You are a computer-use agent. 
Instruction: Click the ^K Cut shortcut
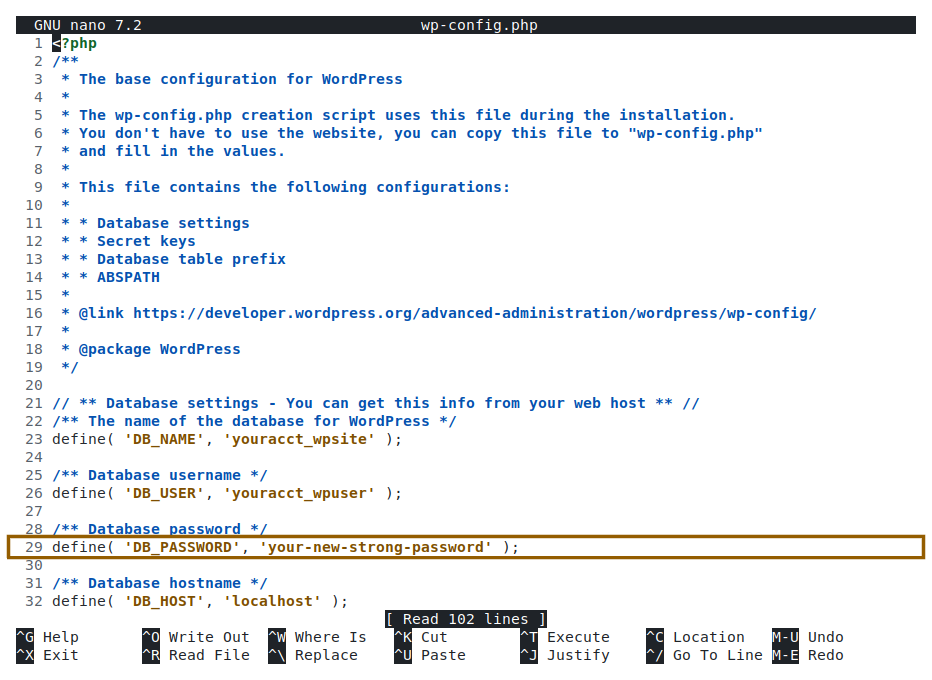click(421, 637)
